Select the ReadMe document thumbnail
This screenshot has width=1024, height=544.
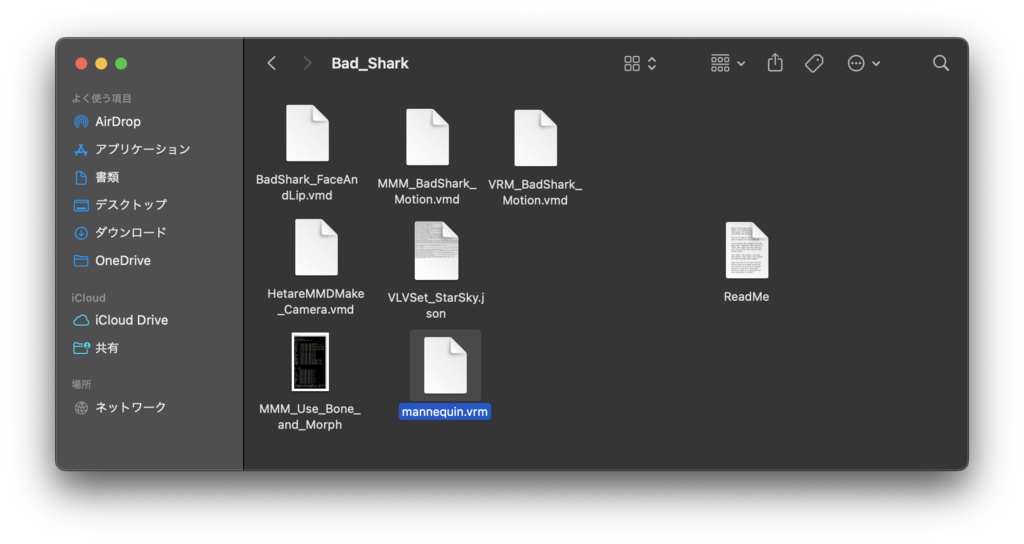click(x=746, y=251)
